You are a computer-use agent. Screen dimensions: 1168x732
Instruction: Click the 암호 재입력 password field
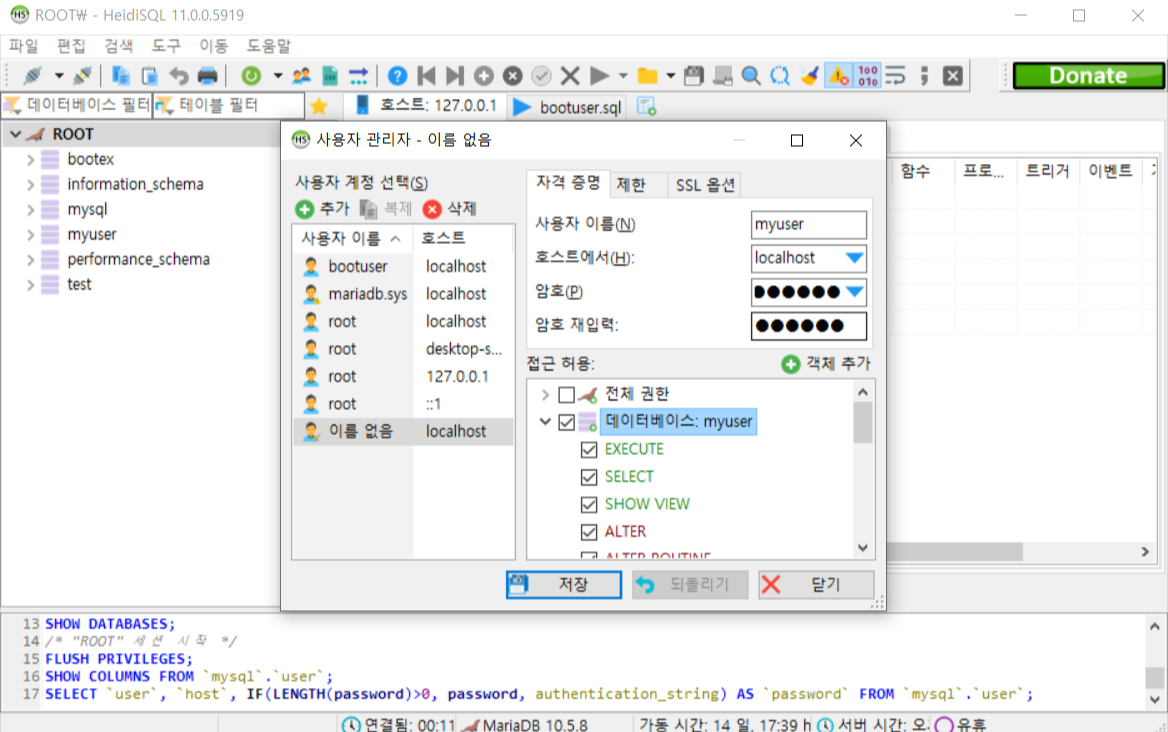coord(809,325)
